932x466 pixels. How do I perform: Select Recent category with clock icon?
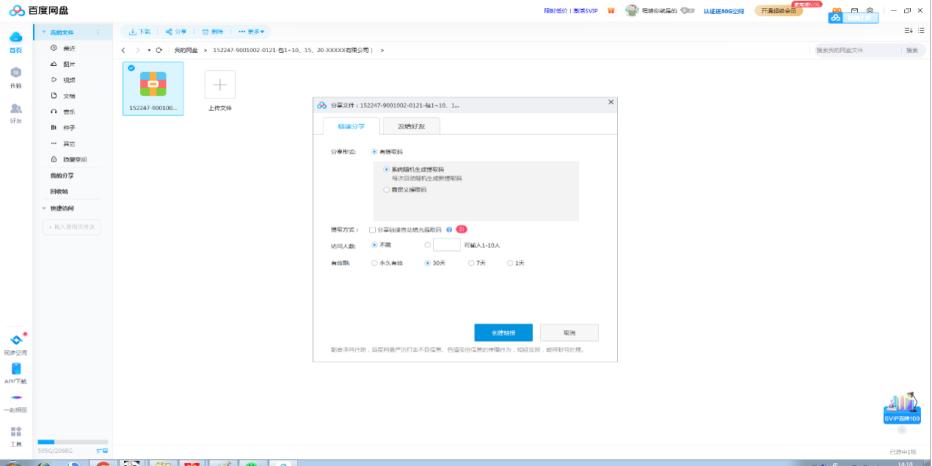click(64, 48)
